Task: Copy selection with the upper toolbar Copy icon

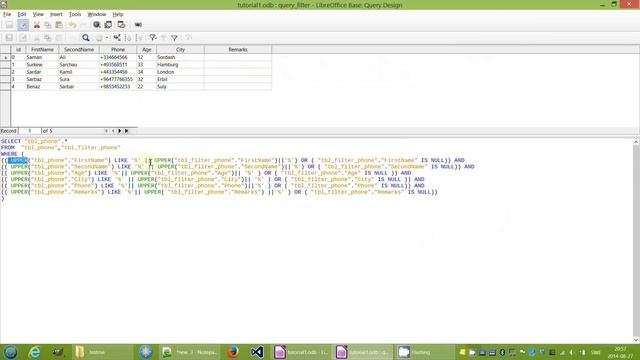Action: tap(48, 25)
